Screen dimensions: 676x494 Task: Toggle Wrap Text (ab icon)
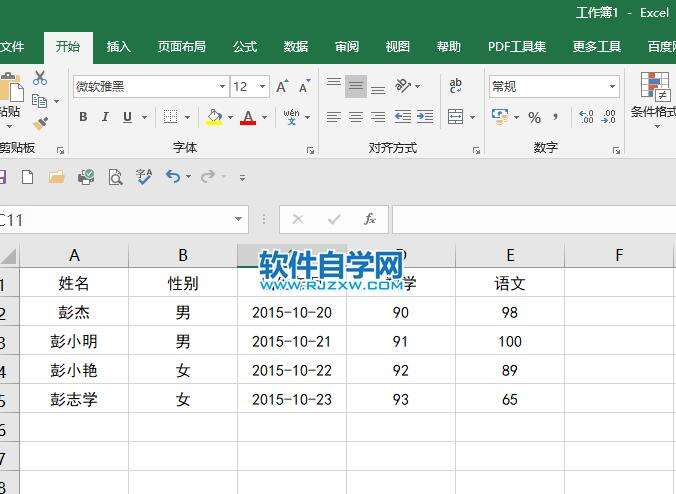(455, 86)
